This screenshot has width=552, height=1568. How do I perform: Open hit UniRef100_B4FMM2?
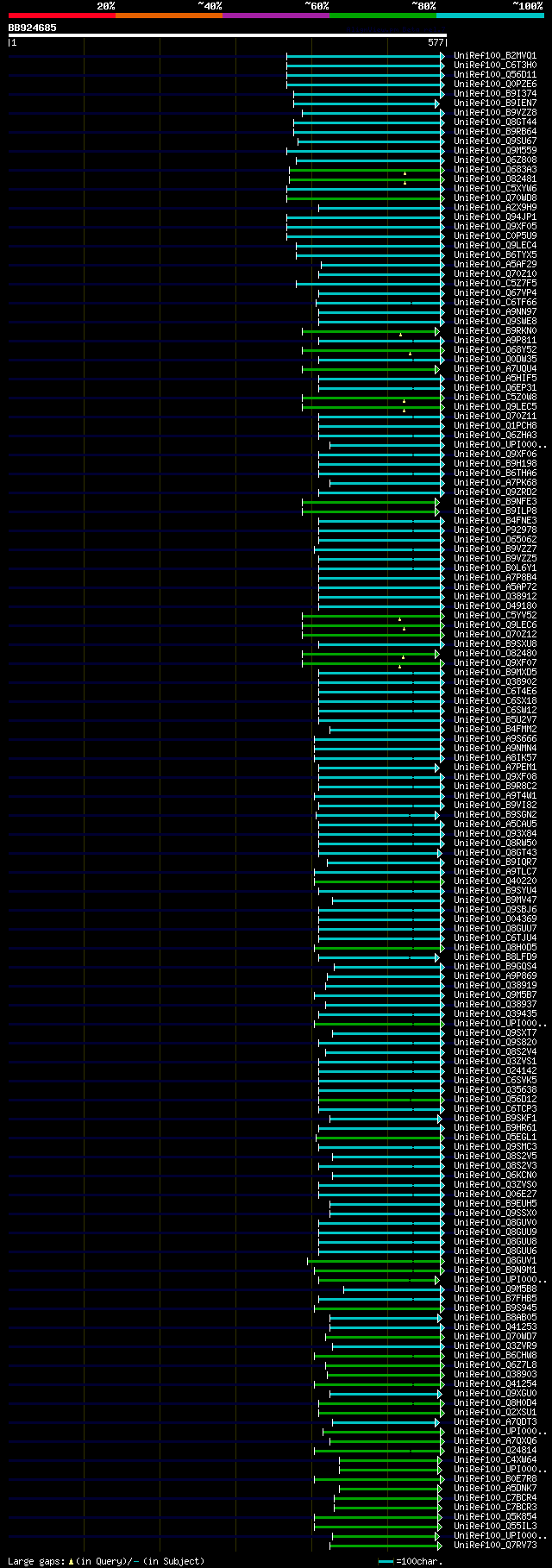495,729
